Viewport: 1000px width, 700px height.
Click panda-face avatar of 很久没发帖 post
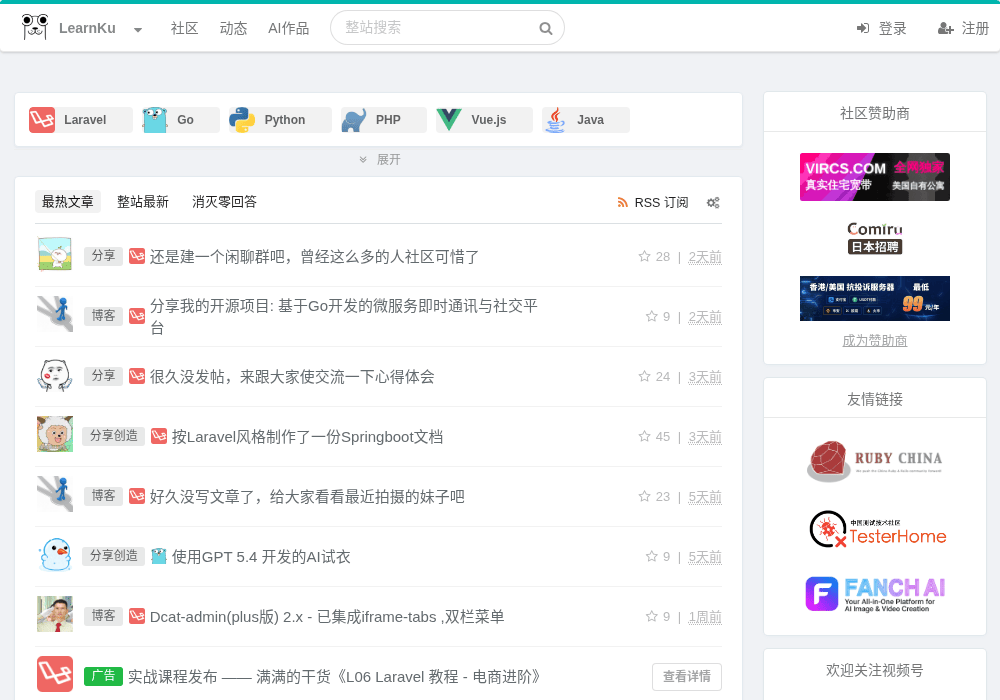tap(55, 374)
